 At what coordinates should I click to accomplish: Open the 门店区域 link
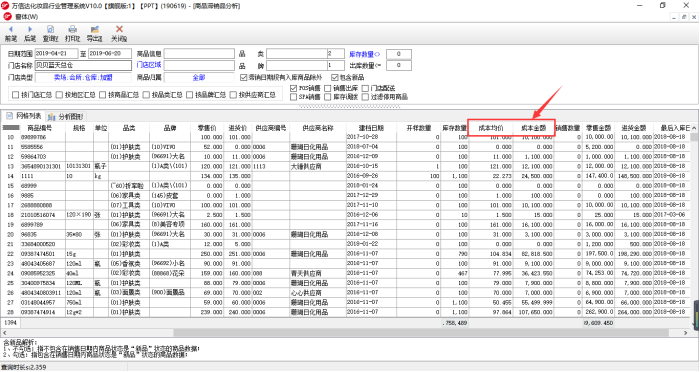[149, 65]
